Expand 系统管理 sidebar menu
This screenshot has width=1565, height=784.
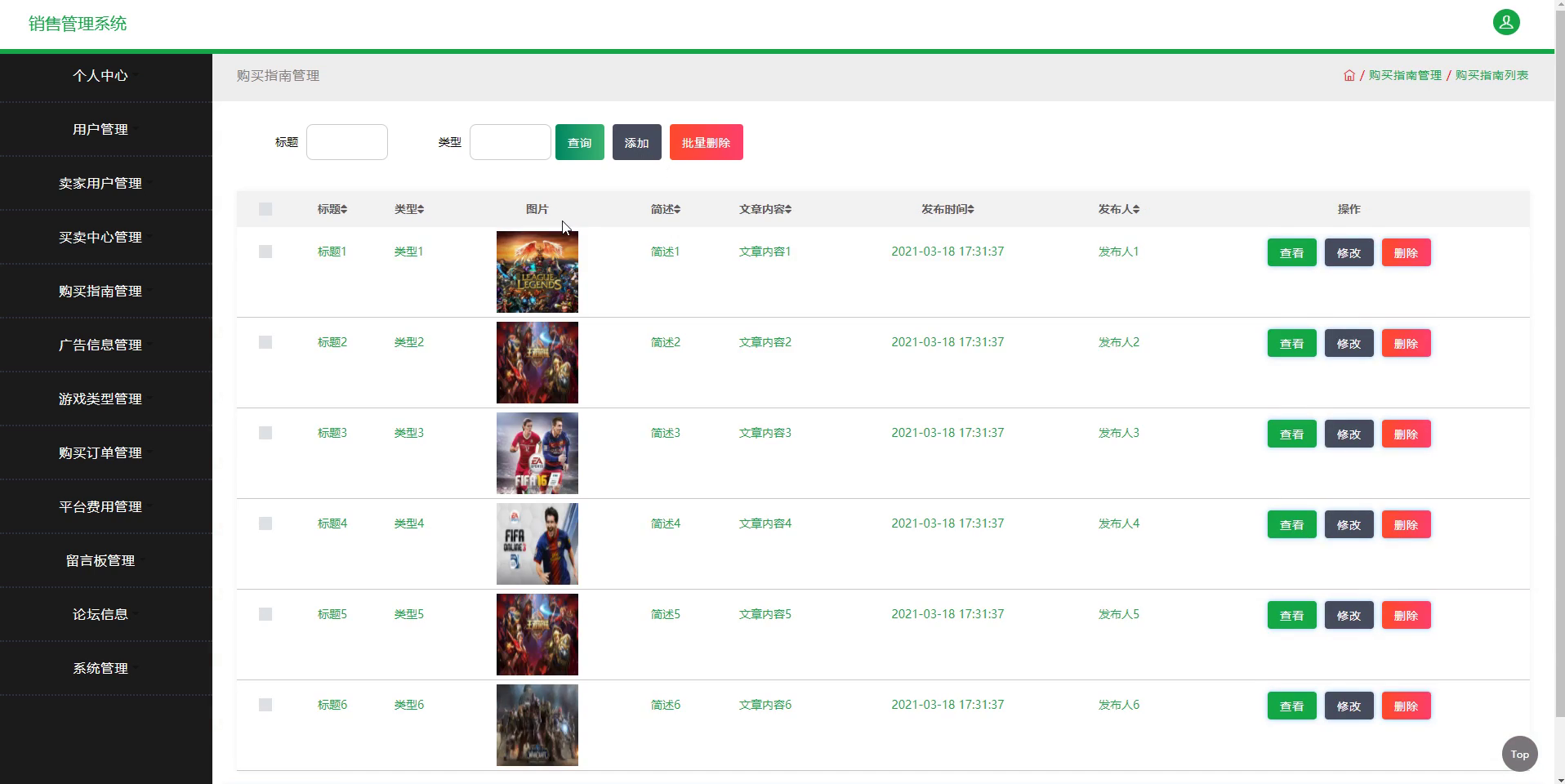pyautogui.click(x=106, y=668)
